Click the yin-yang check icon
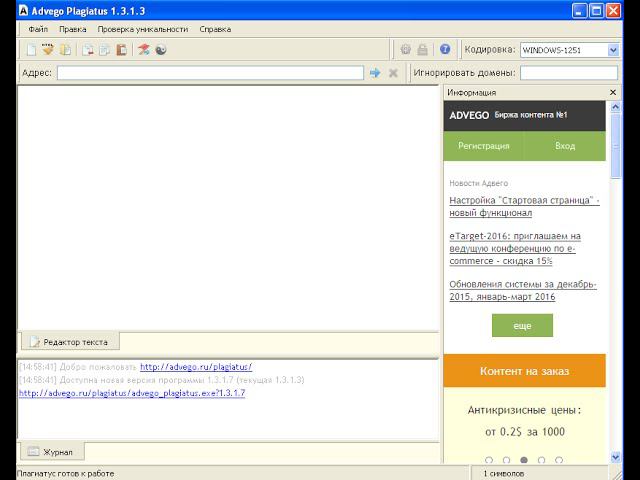640x480 pixels. (x=161, y=50)
